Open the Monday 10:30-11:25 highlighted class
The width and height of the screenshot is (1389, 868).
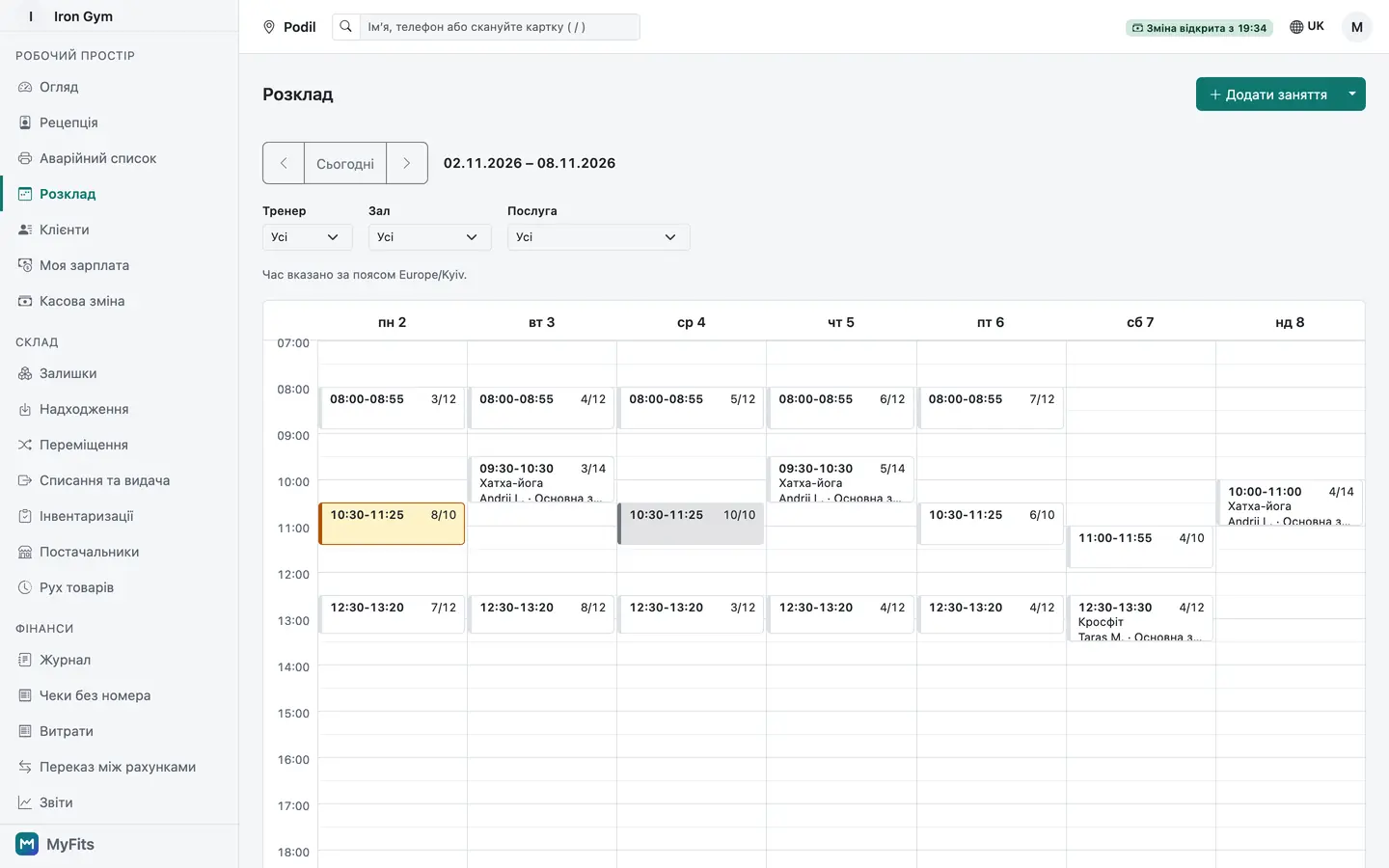(x=392, y=524)
